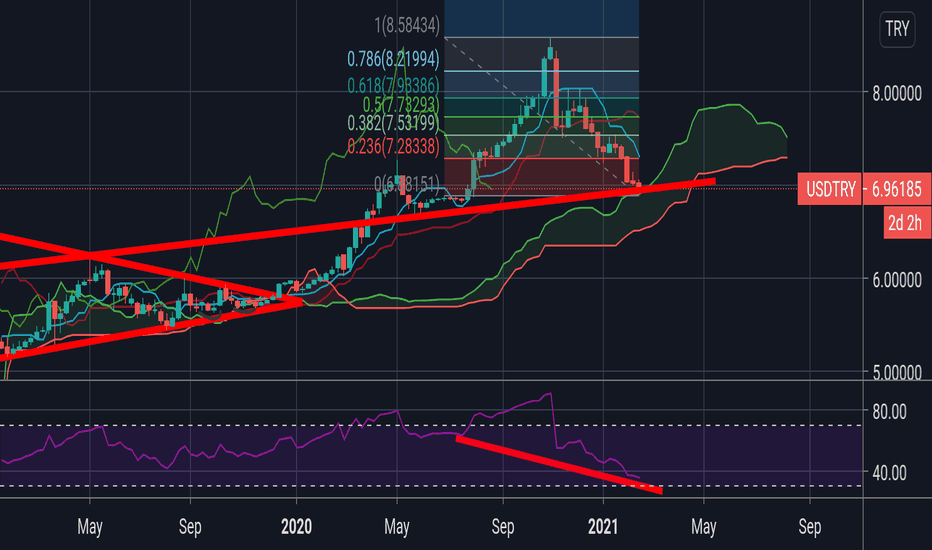
Task: Click the TRY currency button
Action: coord(897,29)
